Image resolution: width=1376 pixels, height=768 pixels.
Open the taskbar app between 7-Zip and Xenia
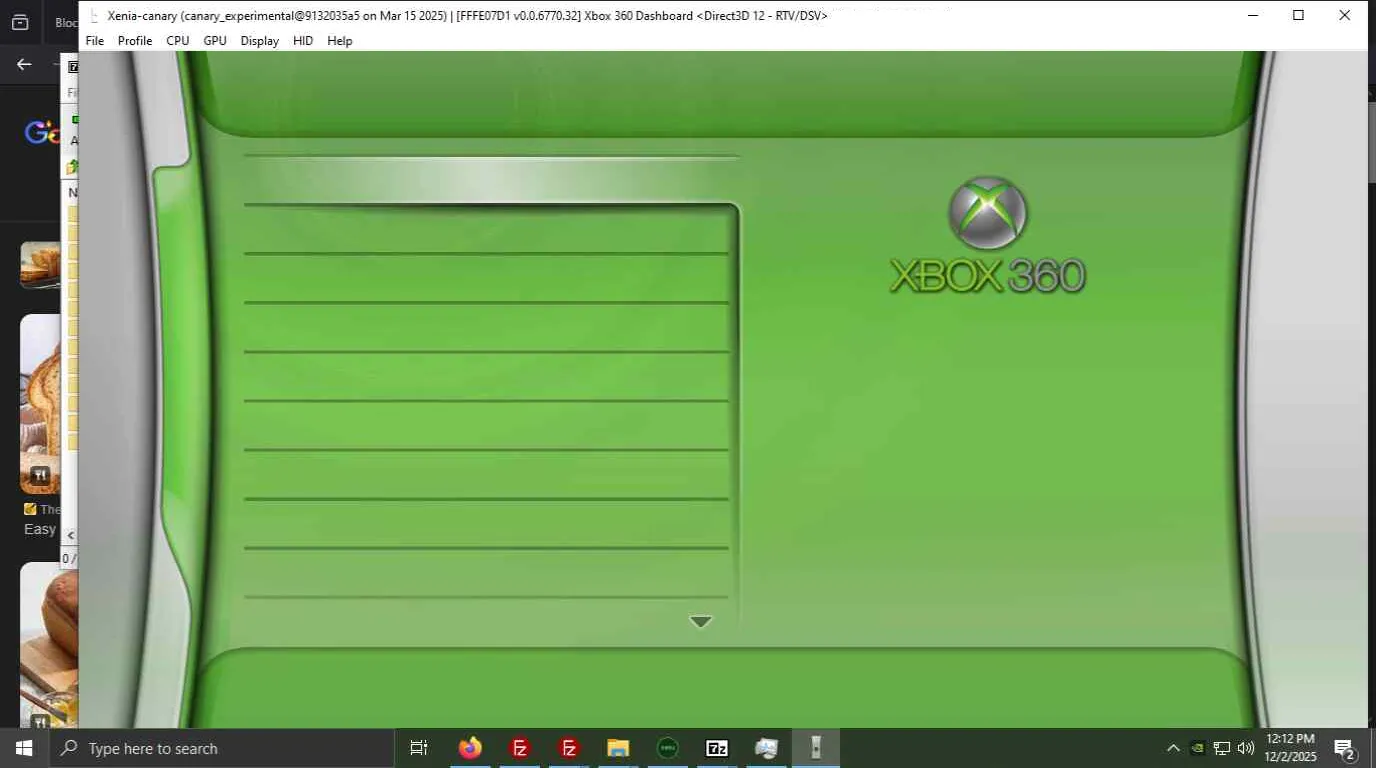766,748
